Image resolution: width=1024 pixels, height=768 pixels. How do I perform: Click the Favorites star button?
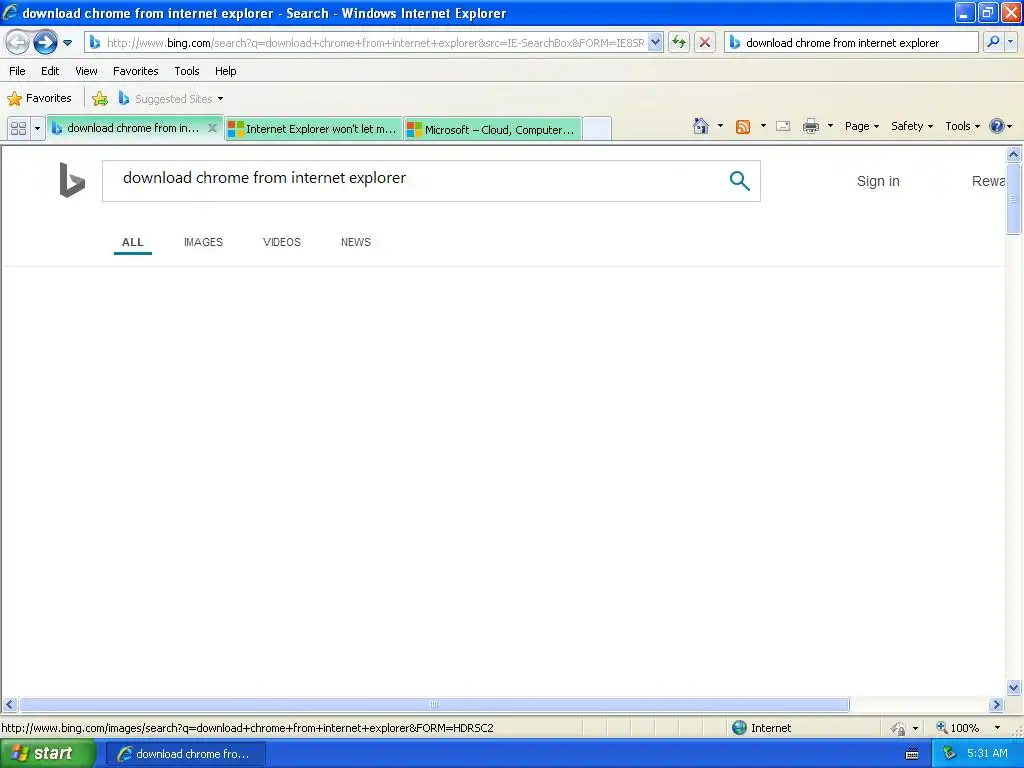40,99
